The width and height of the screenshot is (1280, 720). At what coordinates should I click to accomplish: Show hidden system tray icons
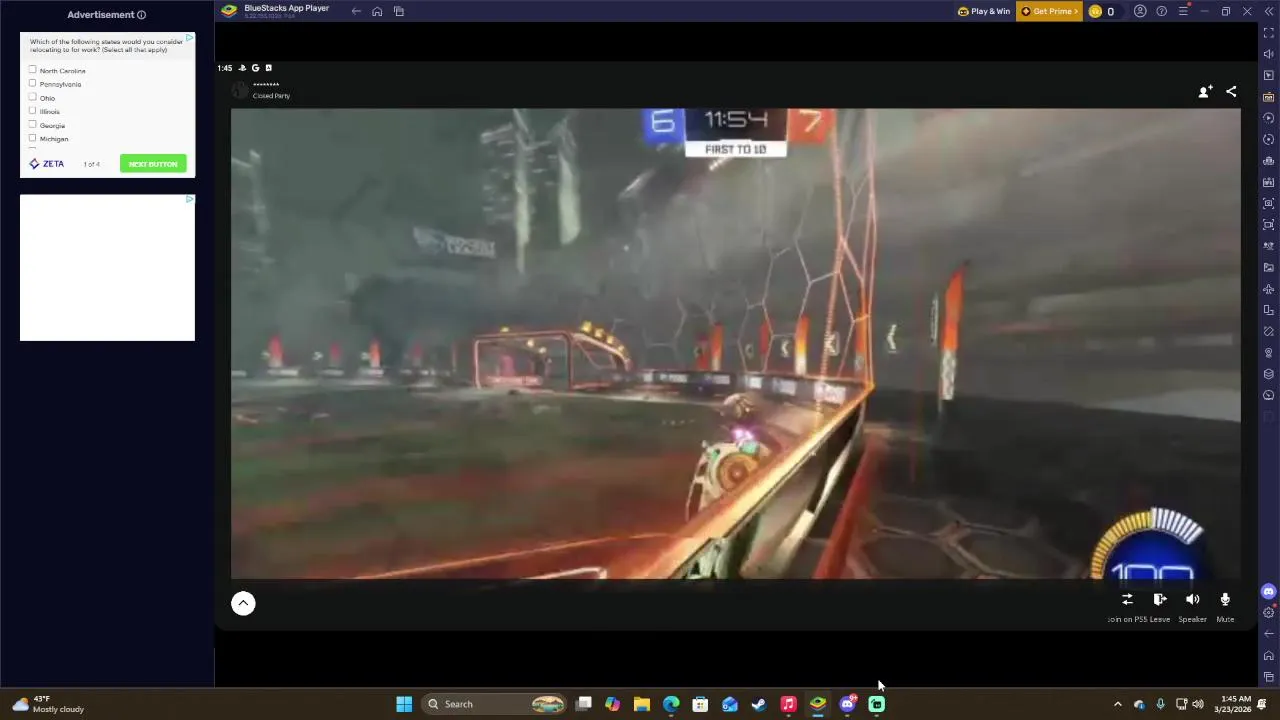coord(1117,704)
